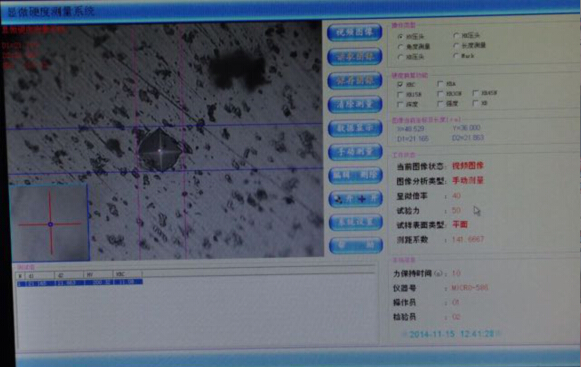Image resolution: width=581 pixels, height=367 pixels.
Task: Check the HR15N conversion checkbox
Action: coord(400,95)
